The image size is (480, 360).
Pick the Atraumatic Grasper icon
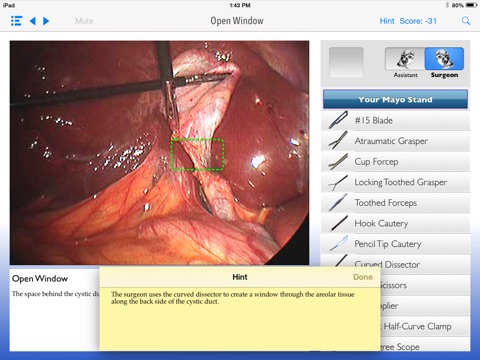tap(338, 140)
